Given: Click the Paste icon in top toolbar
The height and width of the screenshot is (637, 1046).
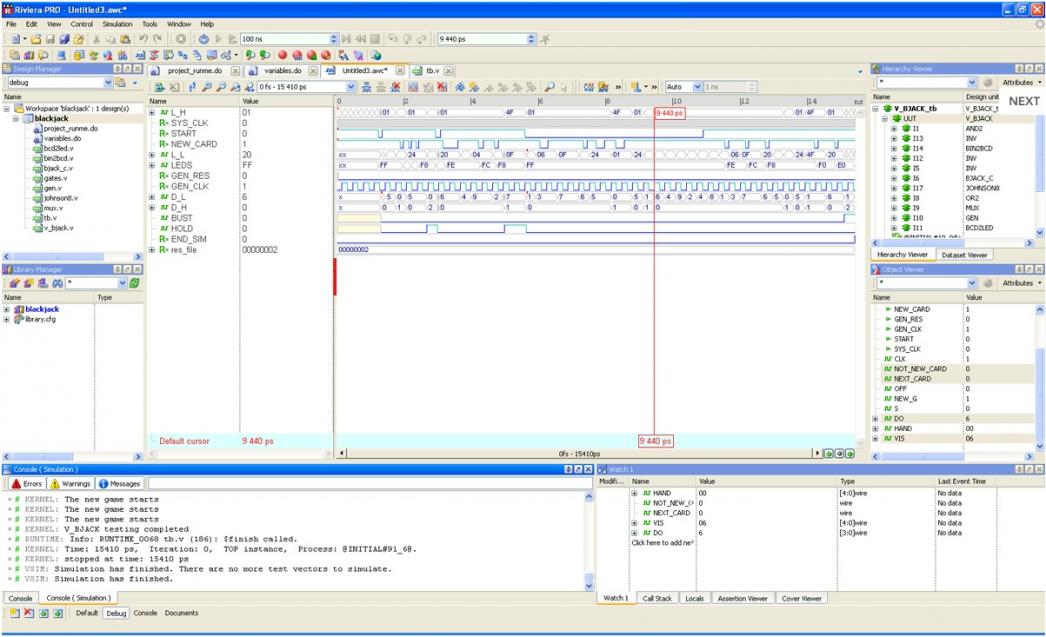Looking at the screenshot, I should [x=125, y=39].
